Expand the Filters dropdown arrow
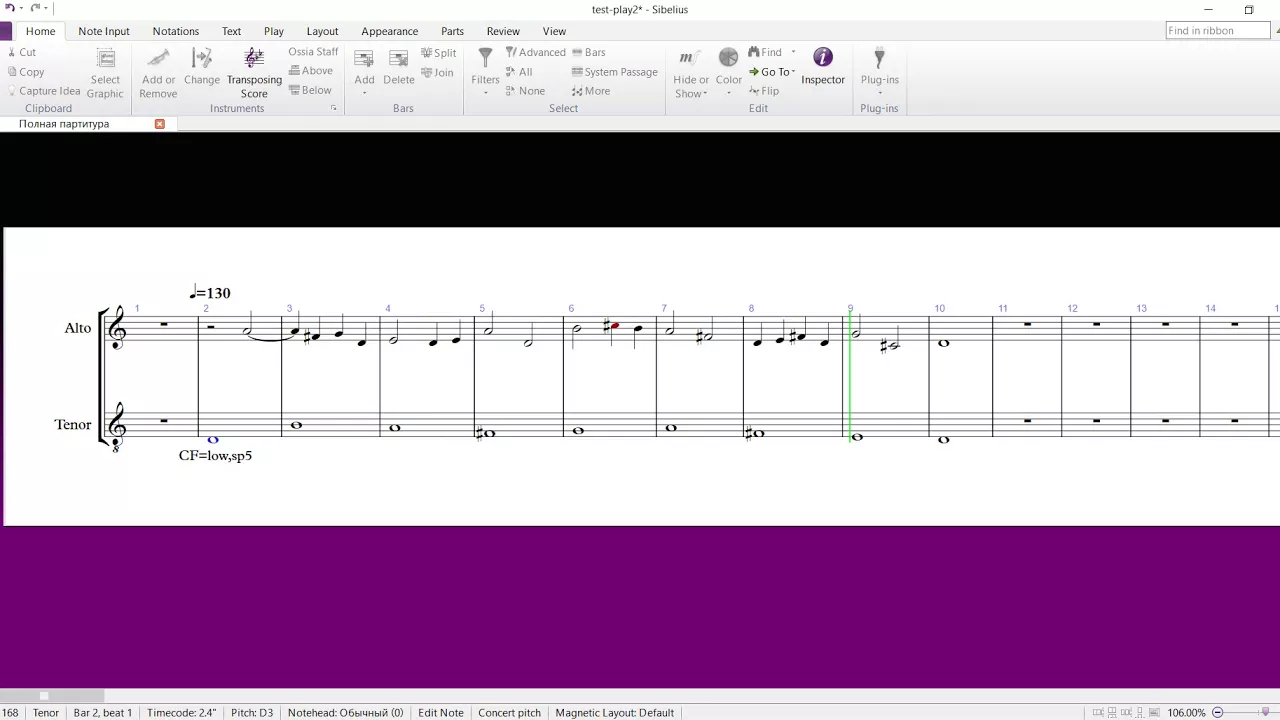The width and height of the screenshot is (1280, 720). point(485,94)
